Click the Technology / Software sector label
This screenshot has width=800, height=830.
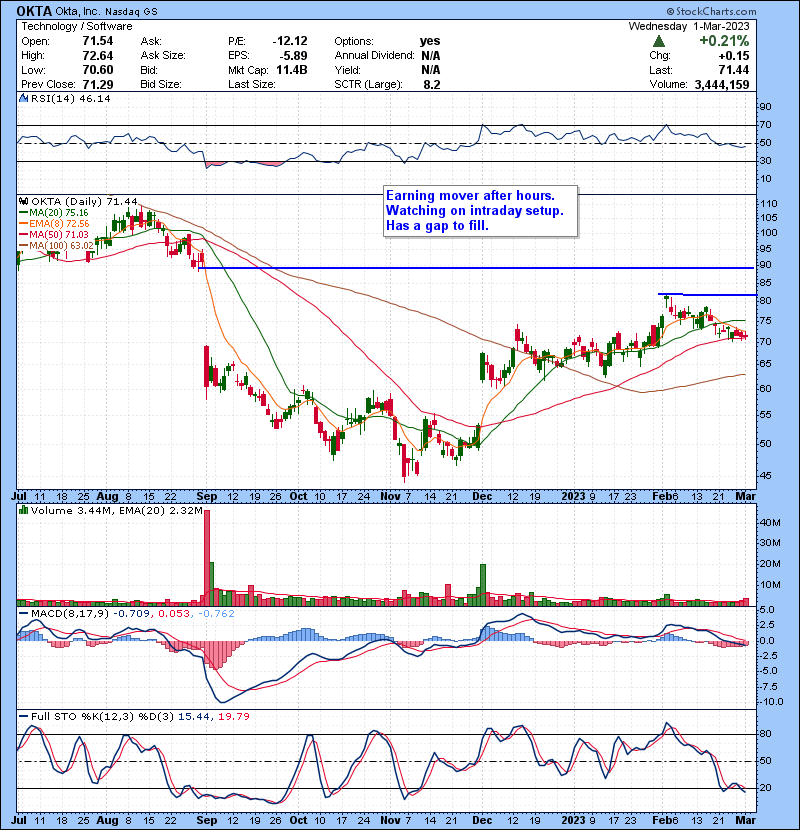click(77, 26)
